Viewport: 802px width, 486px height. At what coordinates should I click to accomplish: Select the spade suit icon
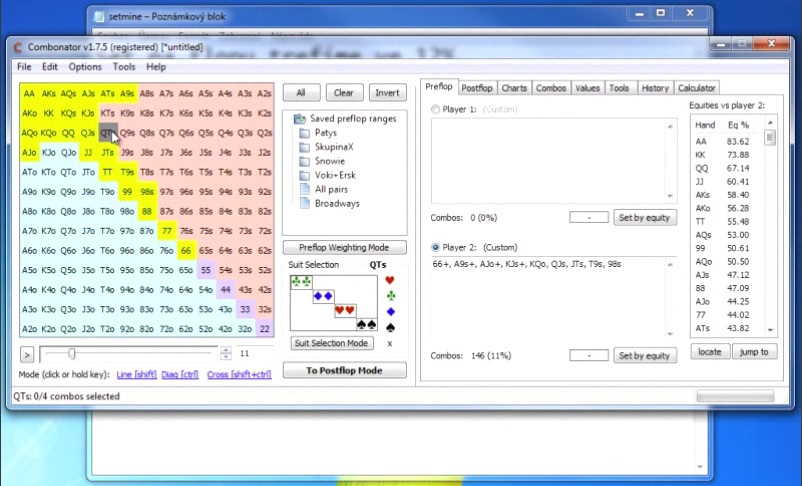390,327
